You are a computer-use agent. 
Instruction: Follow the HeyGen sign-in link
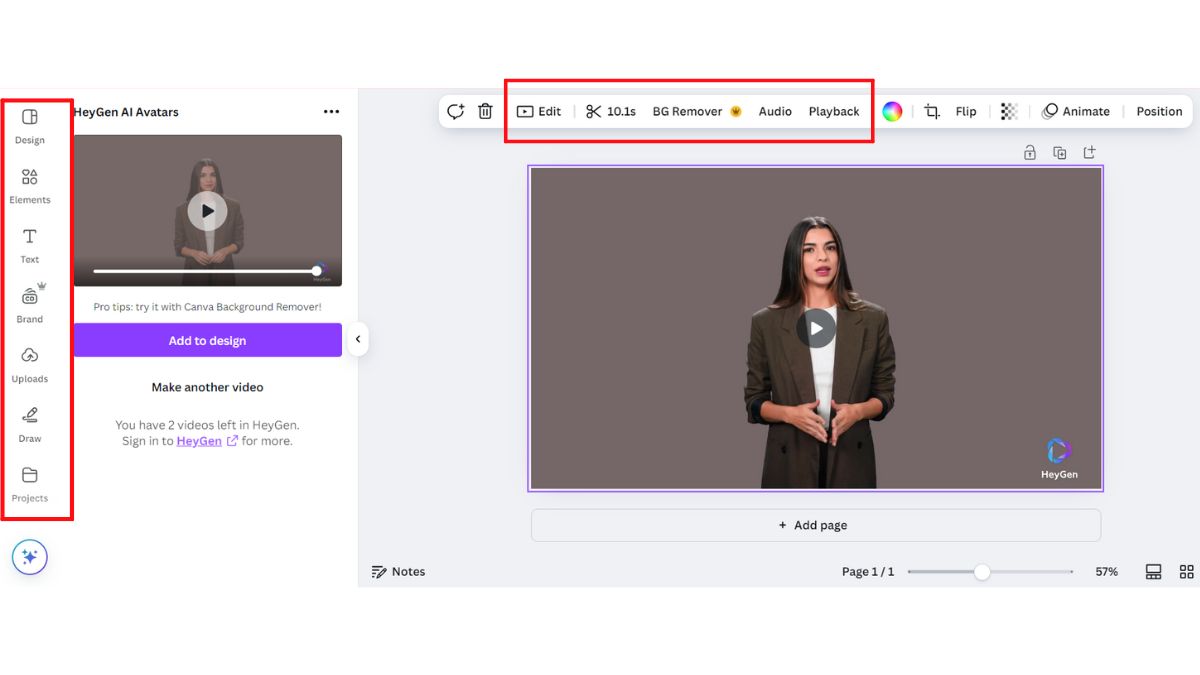point(198,440)
